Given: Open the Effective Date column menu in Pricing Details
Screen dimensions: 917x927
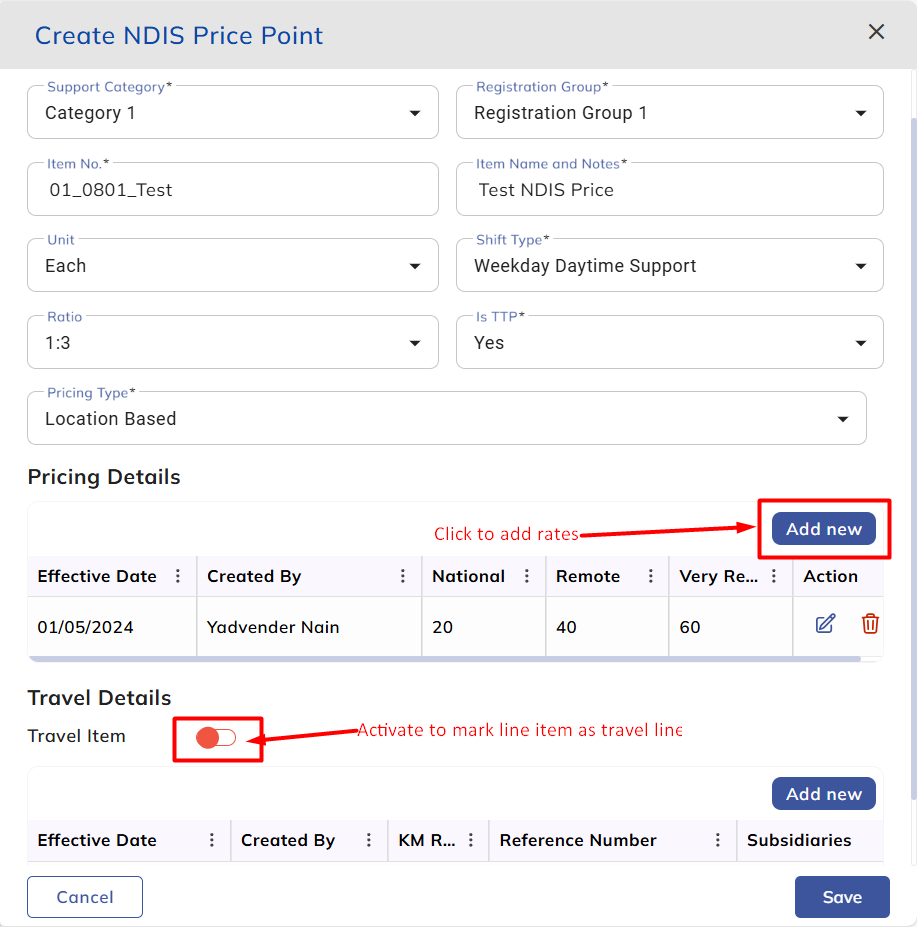Looking at the screenshot, I should click(178, 576).
